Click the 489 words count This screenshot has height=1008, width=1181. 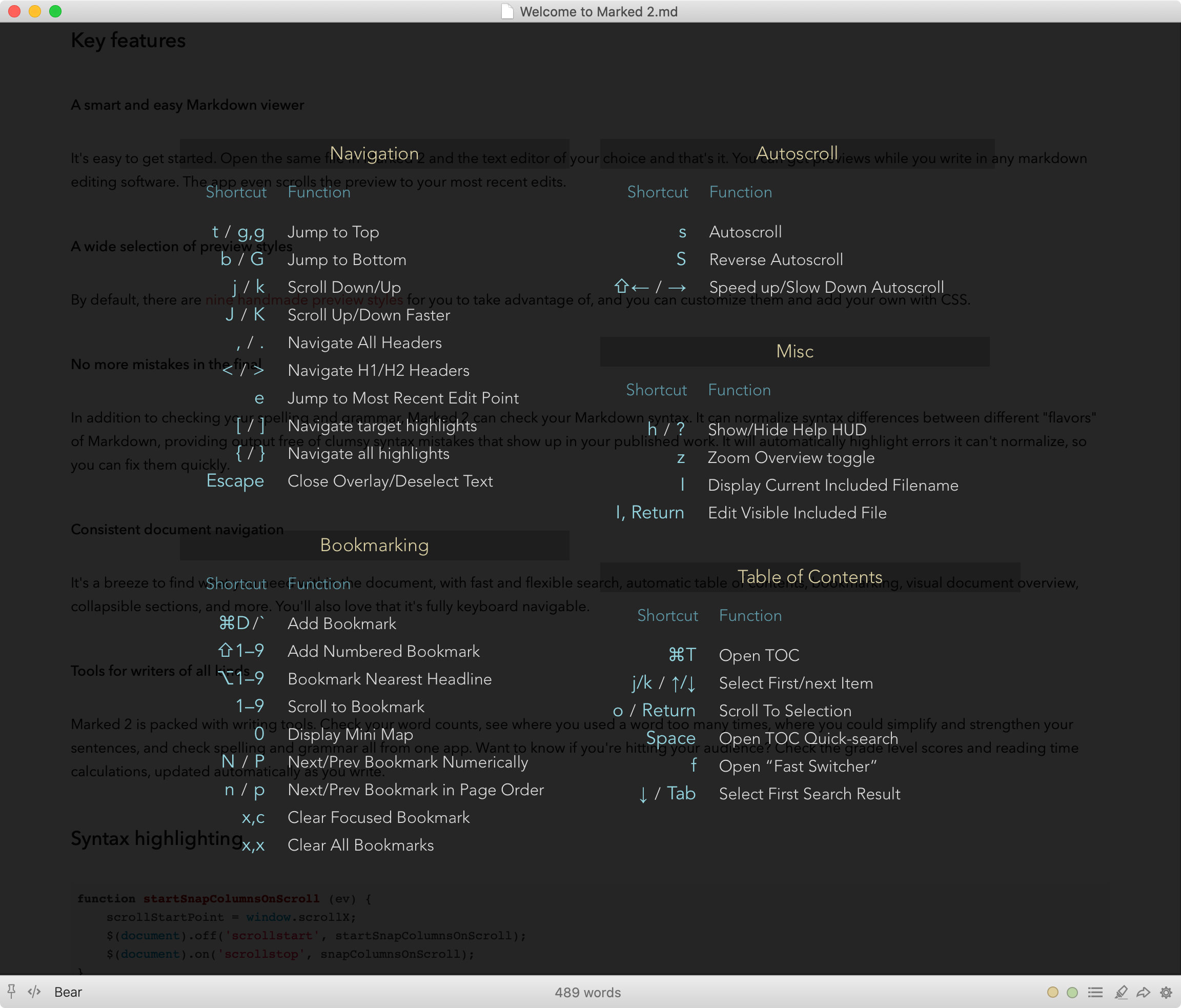[x=587, y=992]
